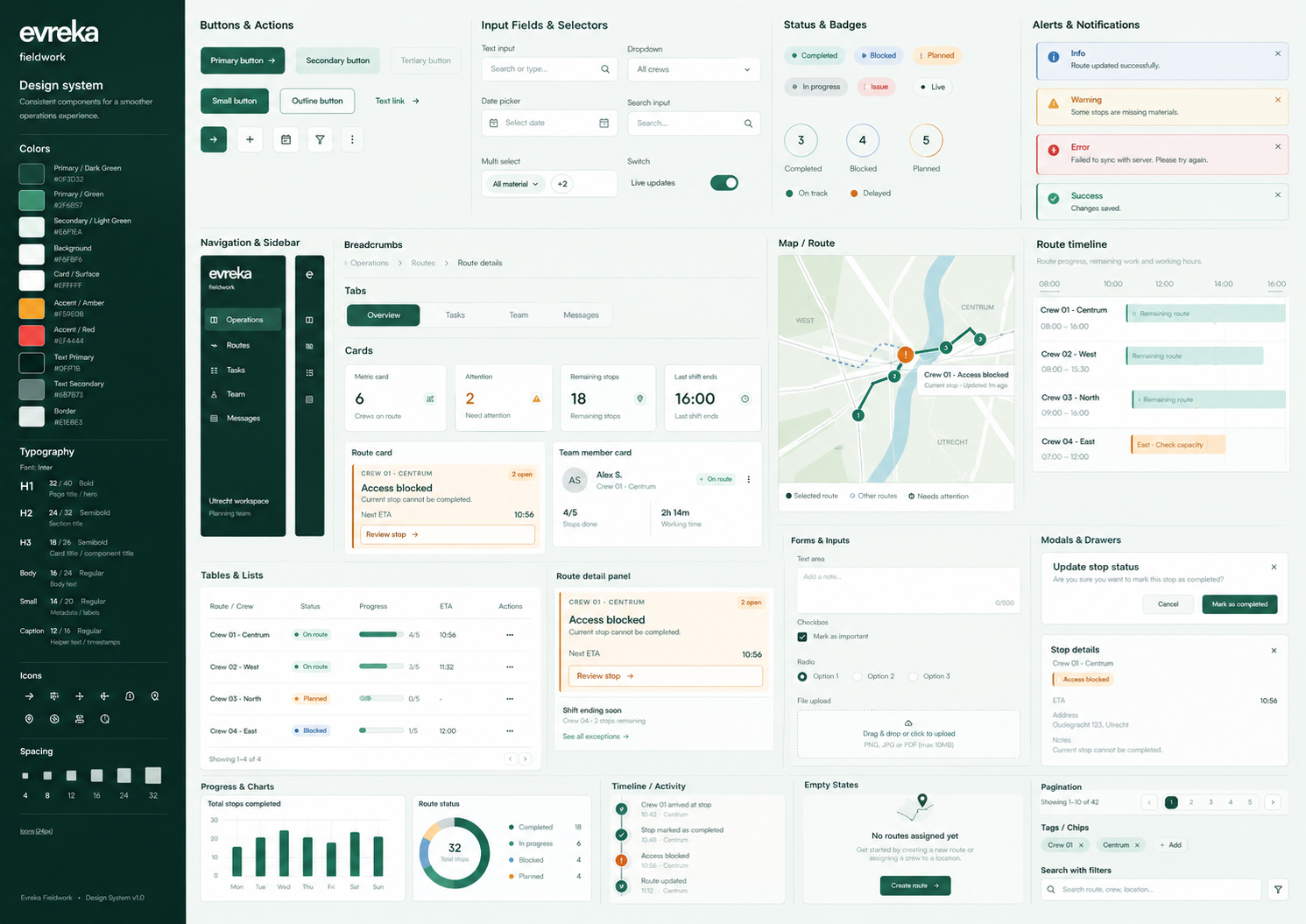The image size is (1306, 924).
Task: Click the file upload drop zone
Action: coord(908,734)
